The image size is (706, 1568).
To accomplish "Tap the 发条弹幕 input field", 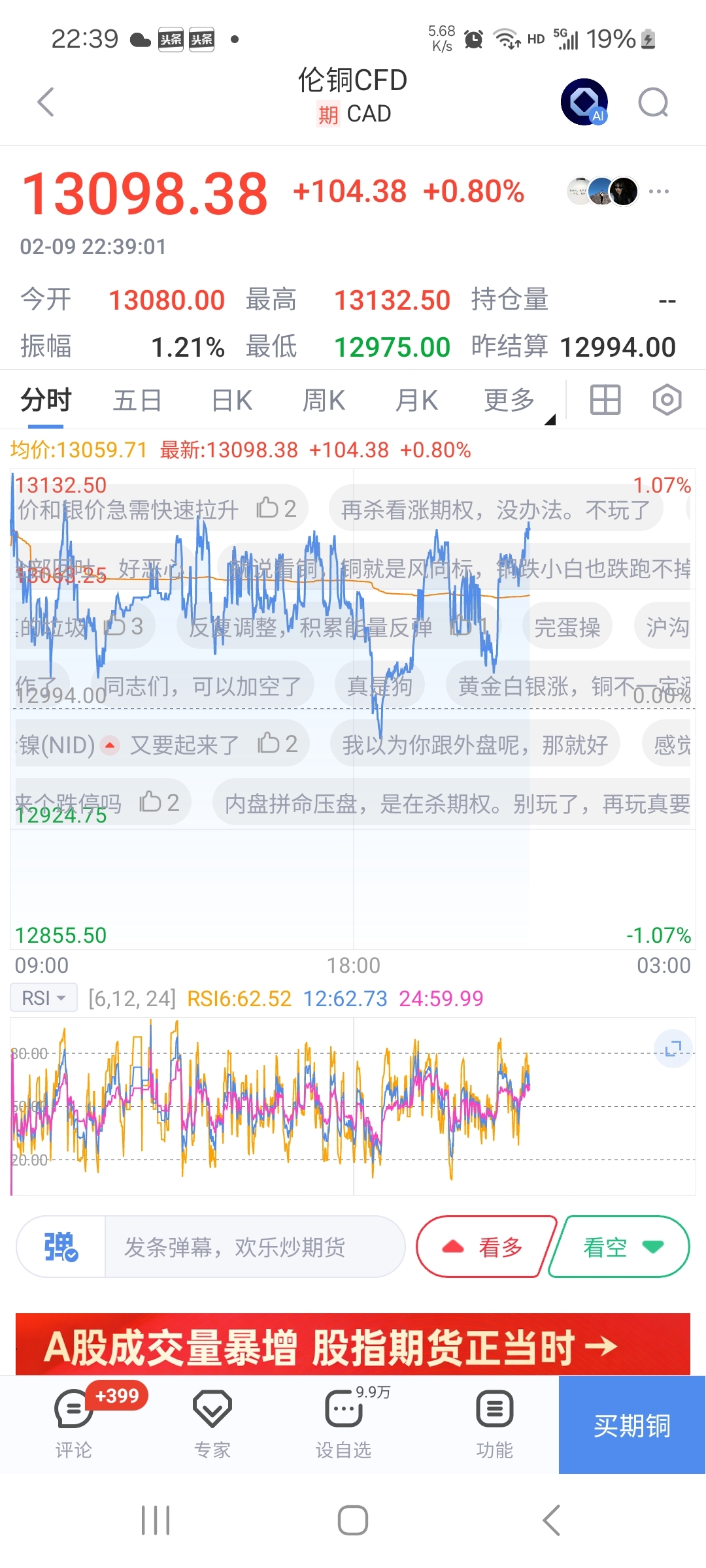I will 255,1247.
